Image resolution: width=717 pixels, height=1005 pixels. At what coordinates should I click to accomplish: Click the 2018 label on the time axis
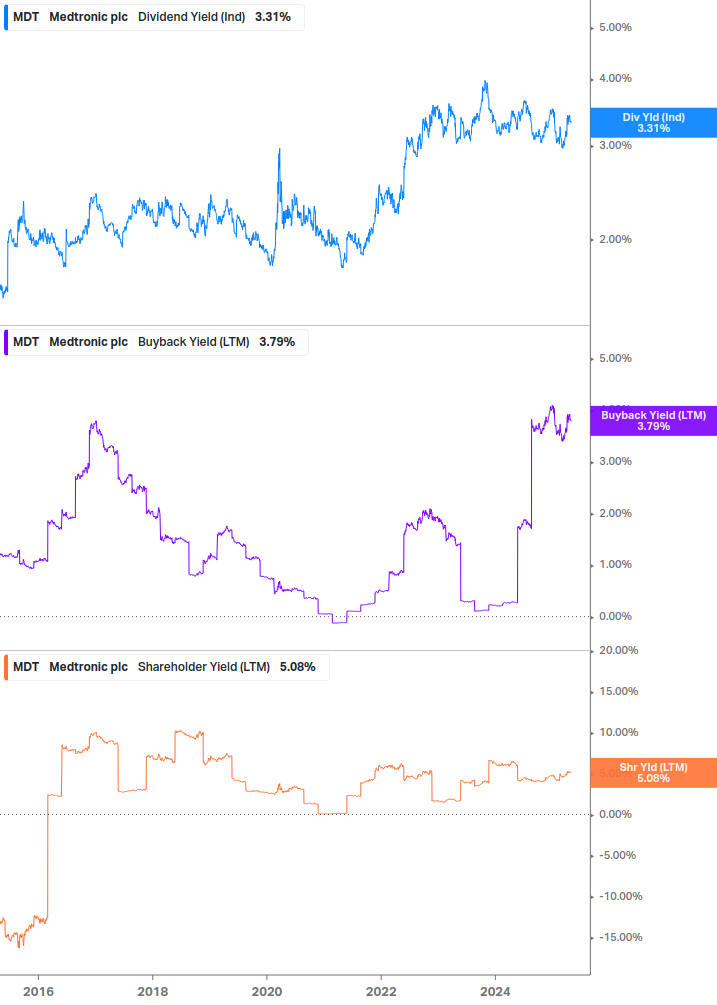pos(152,992)
